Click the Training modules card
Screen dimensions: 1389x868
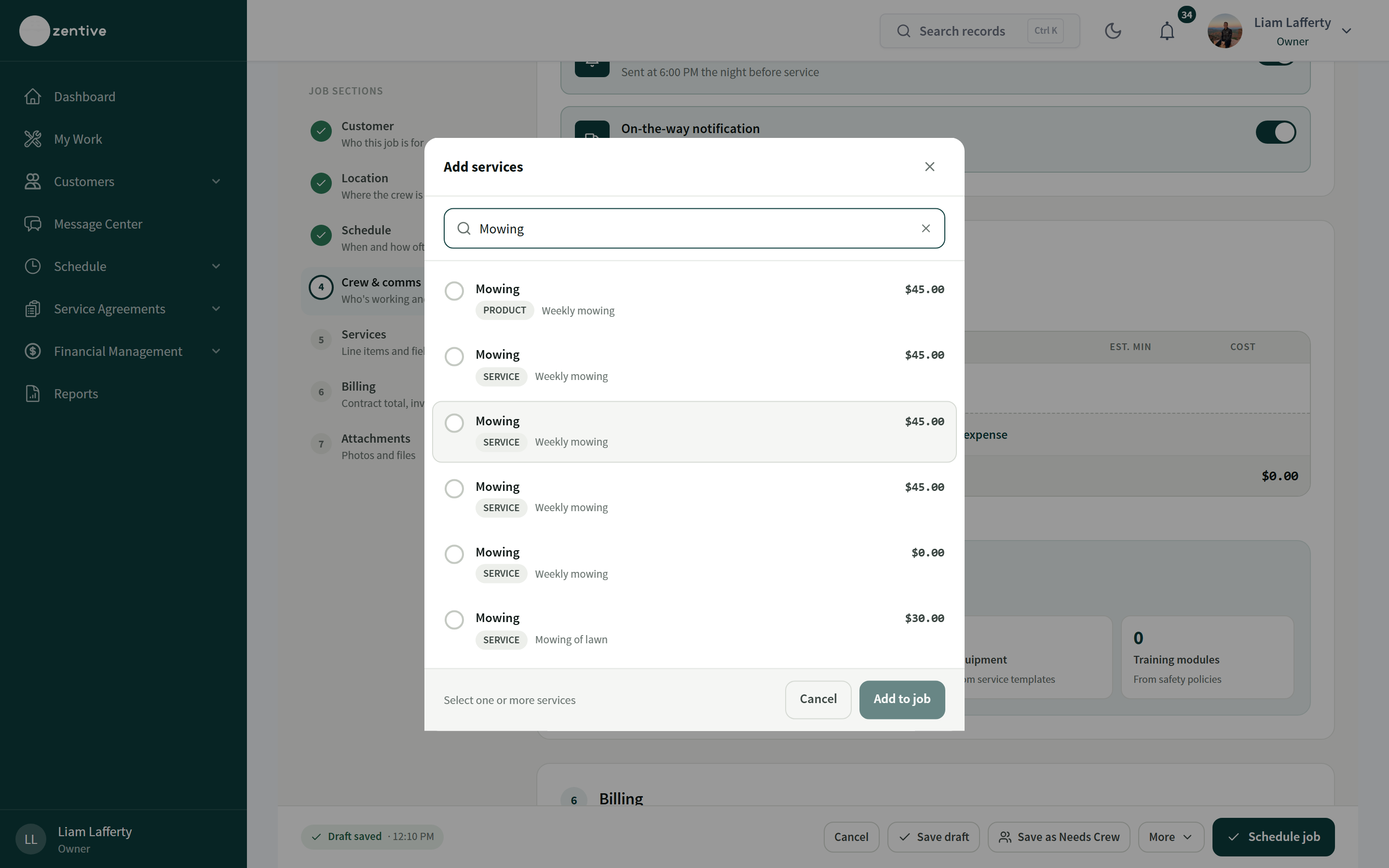click(1207, 657)
